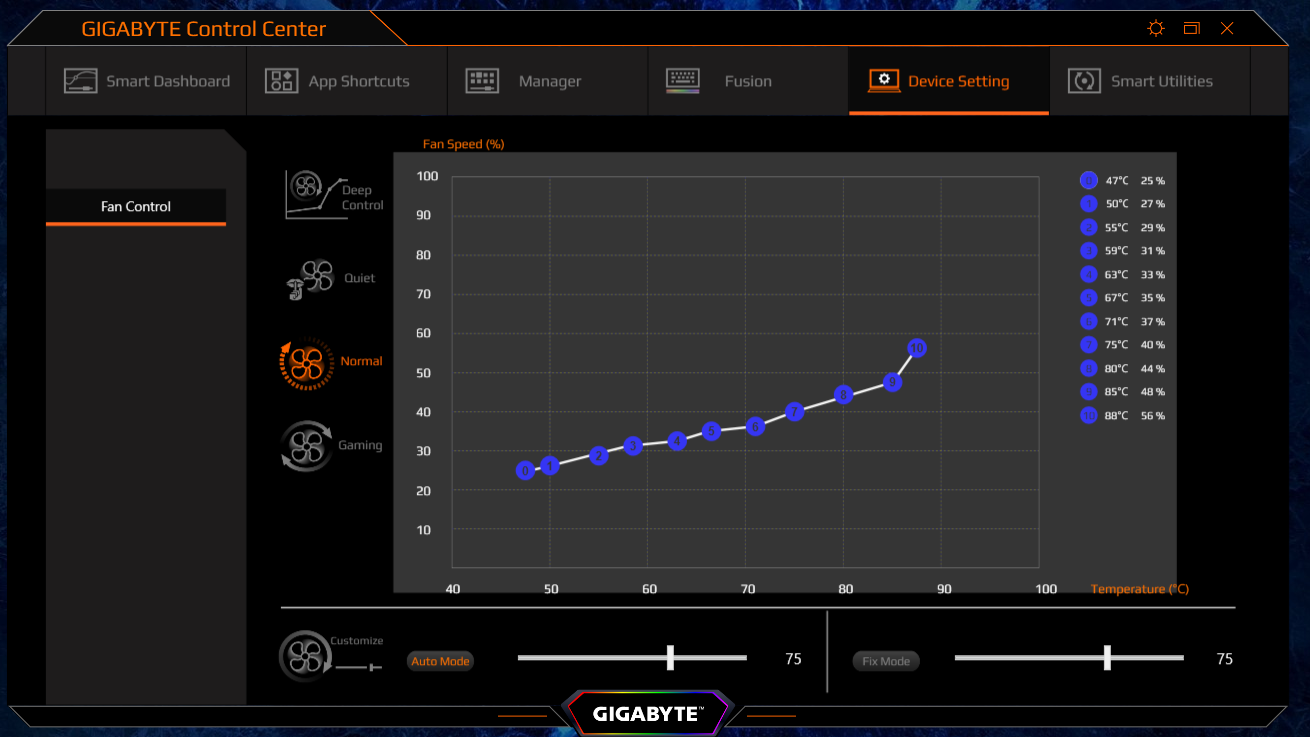Image resolution: width=1310 pixels, height=737 pixels.
Task: Click the 59°C 31% legend entry
Action: point(1123,251)
